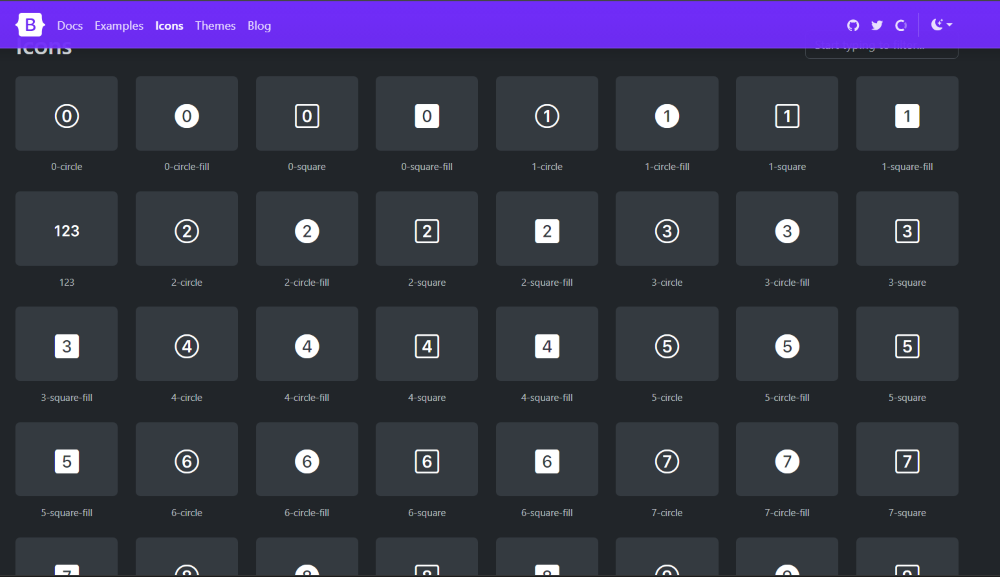Open the 4-square-fill icon

[547, 344]
